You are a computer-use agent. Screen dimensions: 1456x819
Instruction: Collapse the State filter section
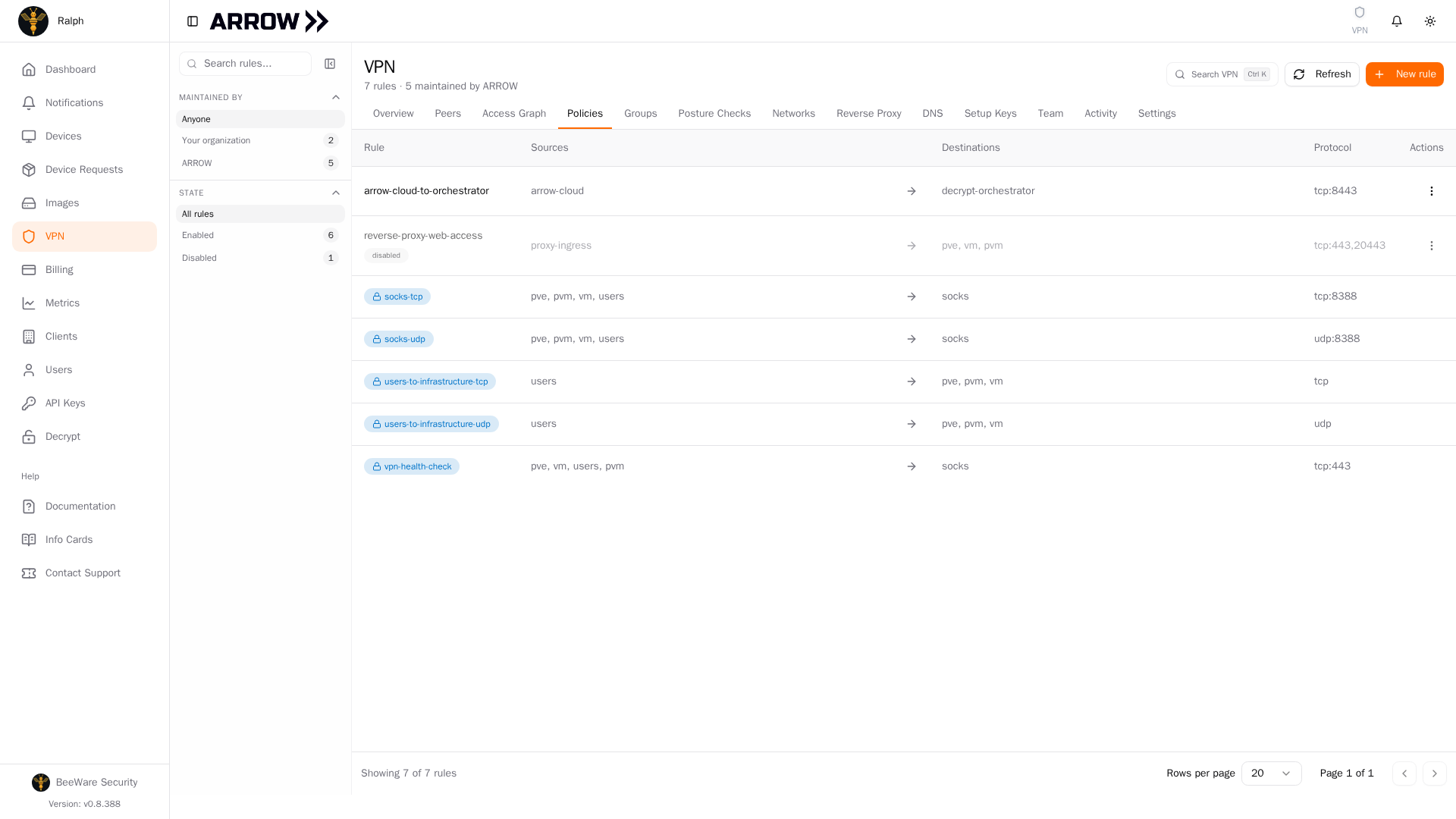click(336, 193)
